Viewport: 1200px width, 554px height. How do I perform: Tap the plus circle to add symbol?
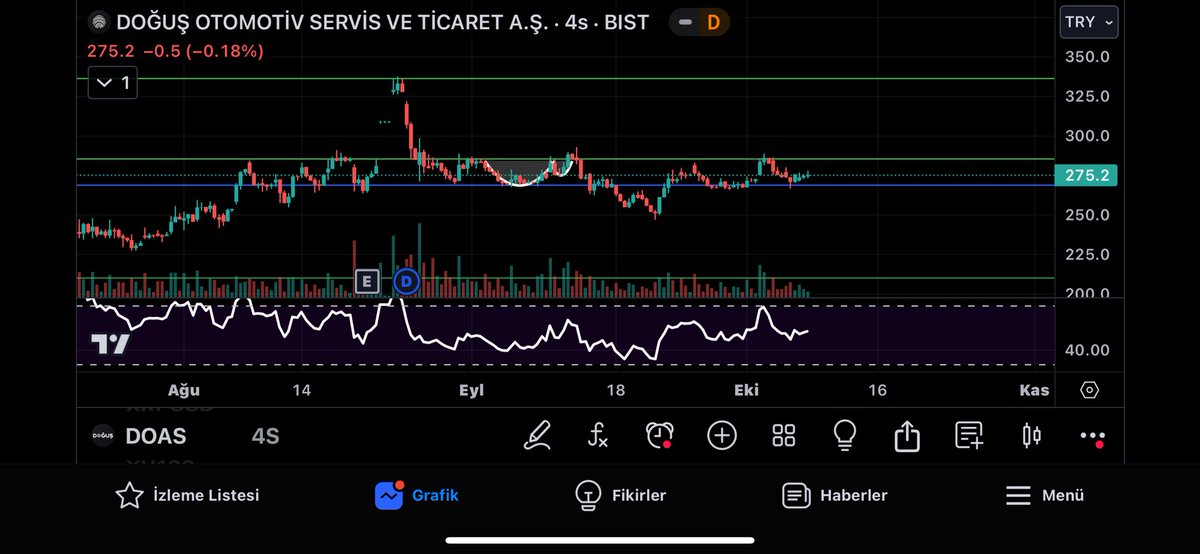pos(722,435)
